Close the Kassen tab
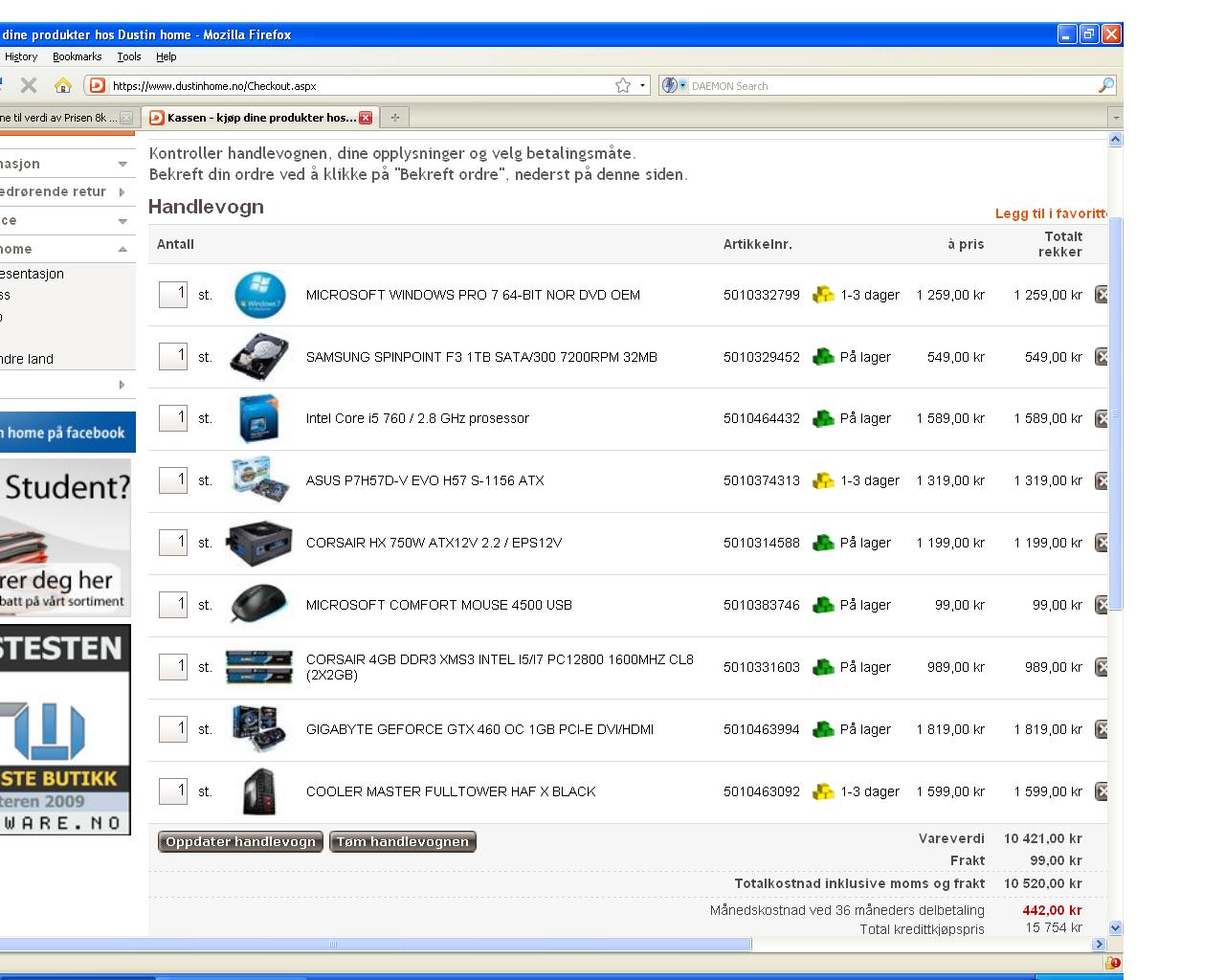 (366, 118)
